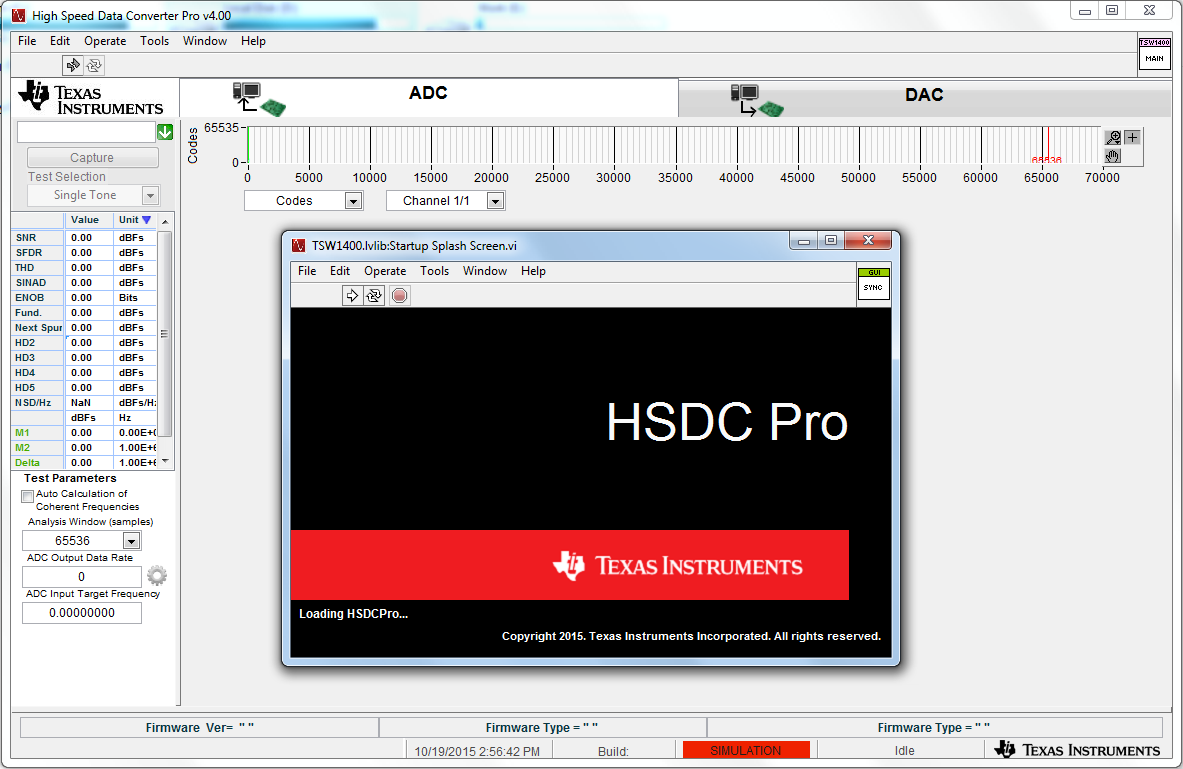Viewport: 1183px width, 769px height.
Task: Click the ADC Input Target Frequency field
Action: pyautogui.click(x=81, y=613)
